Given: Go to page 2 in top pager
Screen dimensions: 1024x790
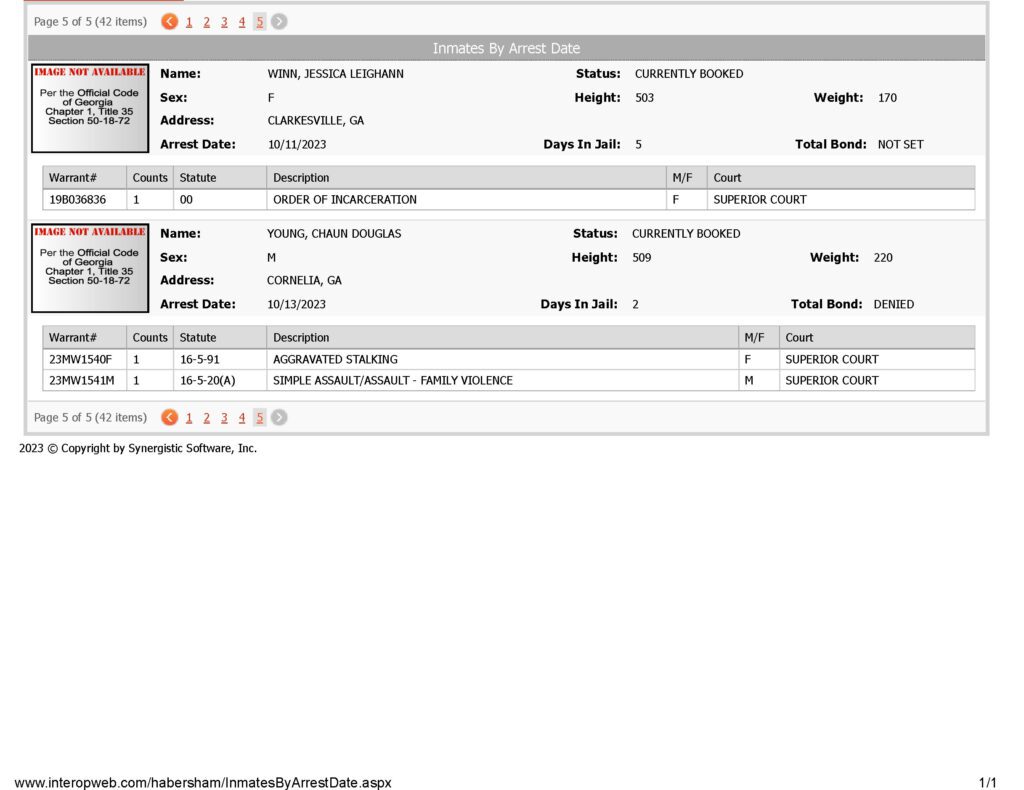Looking at the screenshot, I should [206, 22].
